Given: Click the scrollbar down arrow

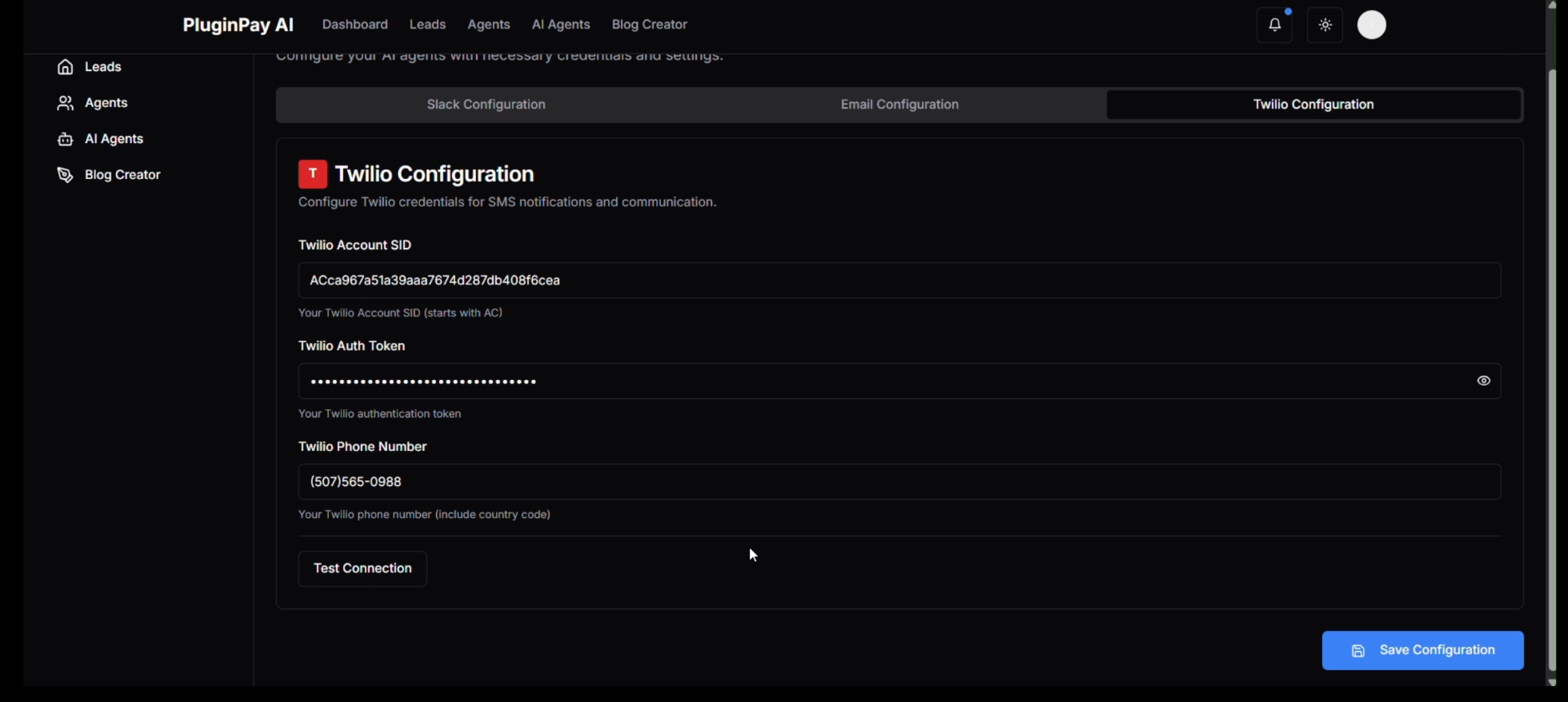Looking at the screenshot, I should click(x=1552, y=681).
